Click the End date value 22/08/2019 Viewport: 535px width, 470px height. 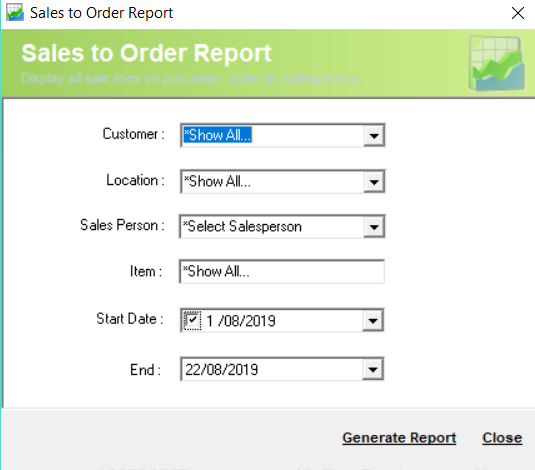[x=222, y=370]
